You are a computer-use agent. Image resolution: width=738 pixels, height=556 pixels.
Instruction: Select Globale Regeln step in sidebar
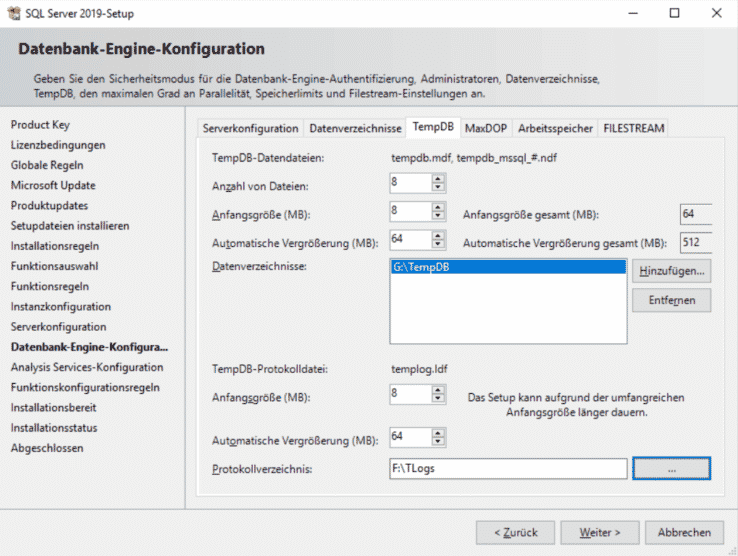(x=47, y=165)
